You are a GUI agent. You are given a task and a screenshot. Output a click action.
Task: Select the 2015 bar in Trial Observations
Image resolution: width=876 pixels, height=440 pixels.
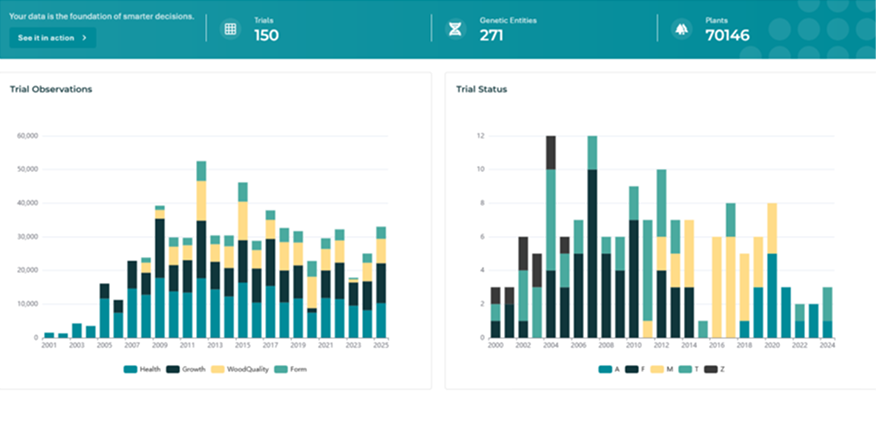coord(243,260)
